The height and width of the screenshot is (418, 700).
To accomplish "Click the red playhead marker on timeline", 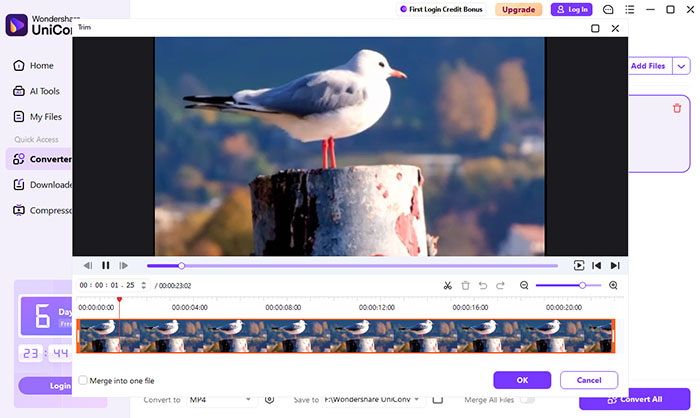I will 119,299.
